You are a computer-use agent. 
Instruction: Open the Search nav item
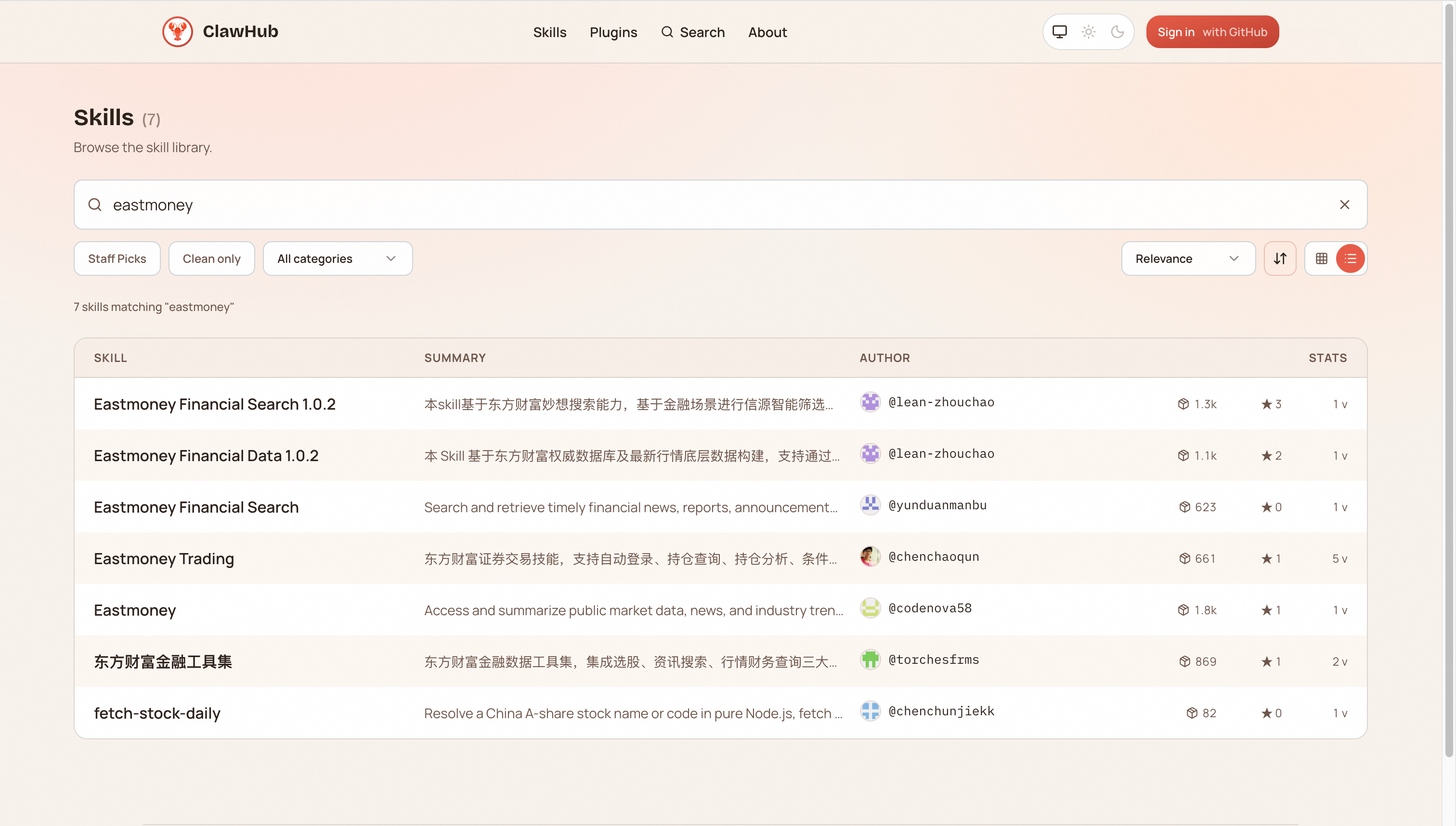click(x=693, y=32)
